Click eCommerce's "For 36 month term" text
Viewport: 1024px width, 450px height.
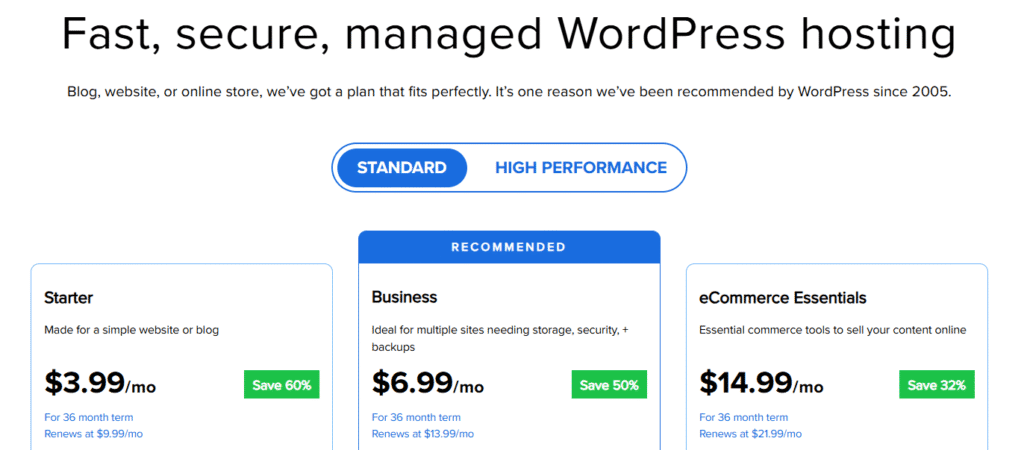click(x=743, y=417)
